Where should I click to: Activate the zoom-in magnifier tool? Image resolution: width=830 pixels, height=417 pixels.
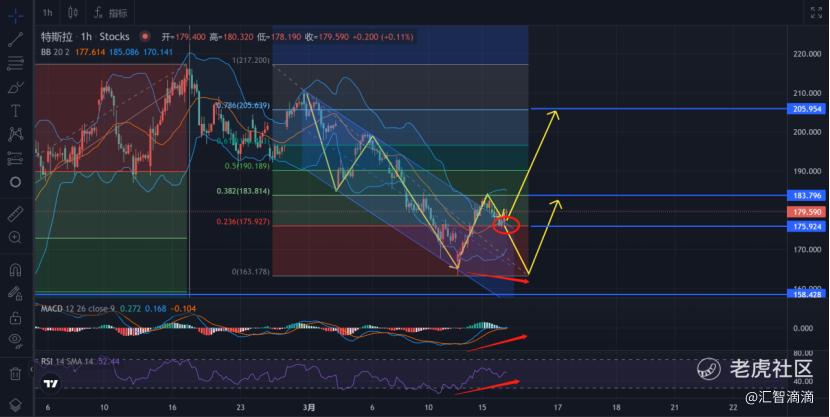point(15,238)
